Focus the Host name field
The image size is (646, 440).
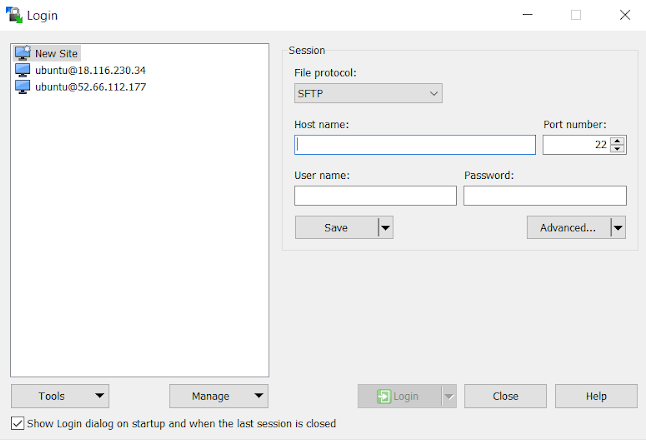pos(415,145)
